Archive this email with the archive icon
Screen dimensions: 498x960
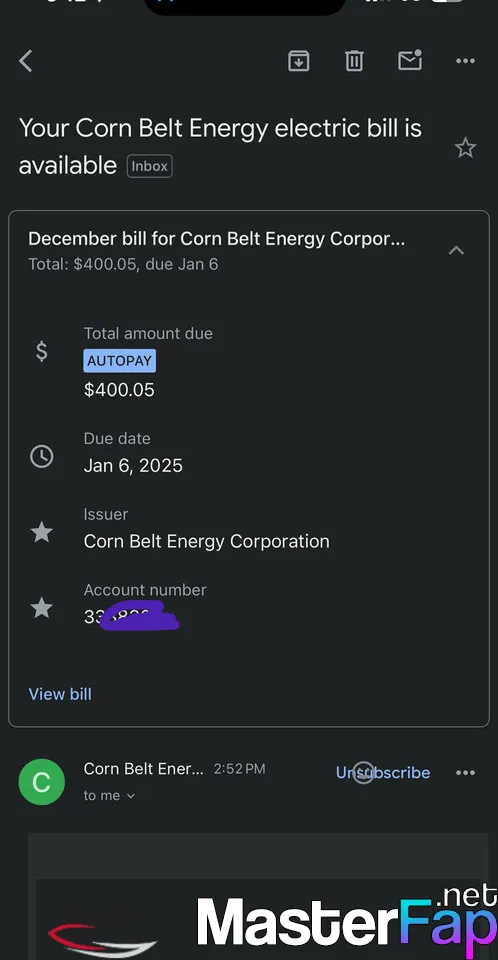pyautogui.click(x=298, y=61)
